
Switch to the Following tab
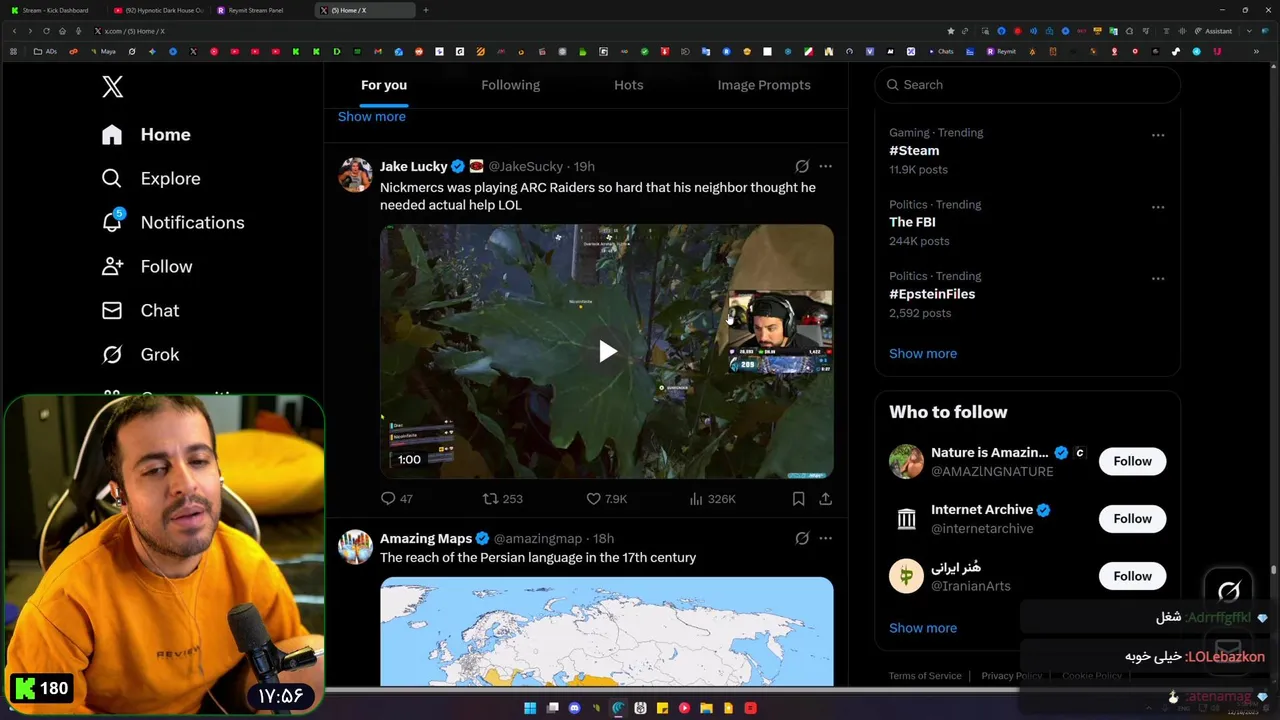[x=510, y=85]
